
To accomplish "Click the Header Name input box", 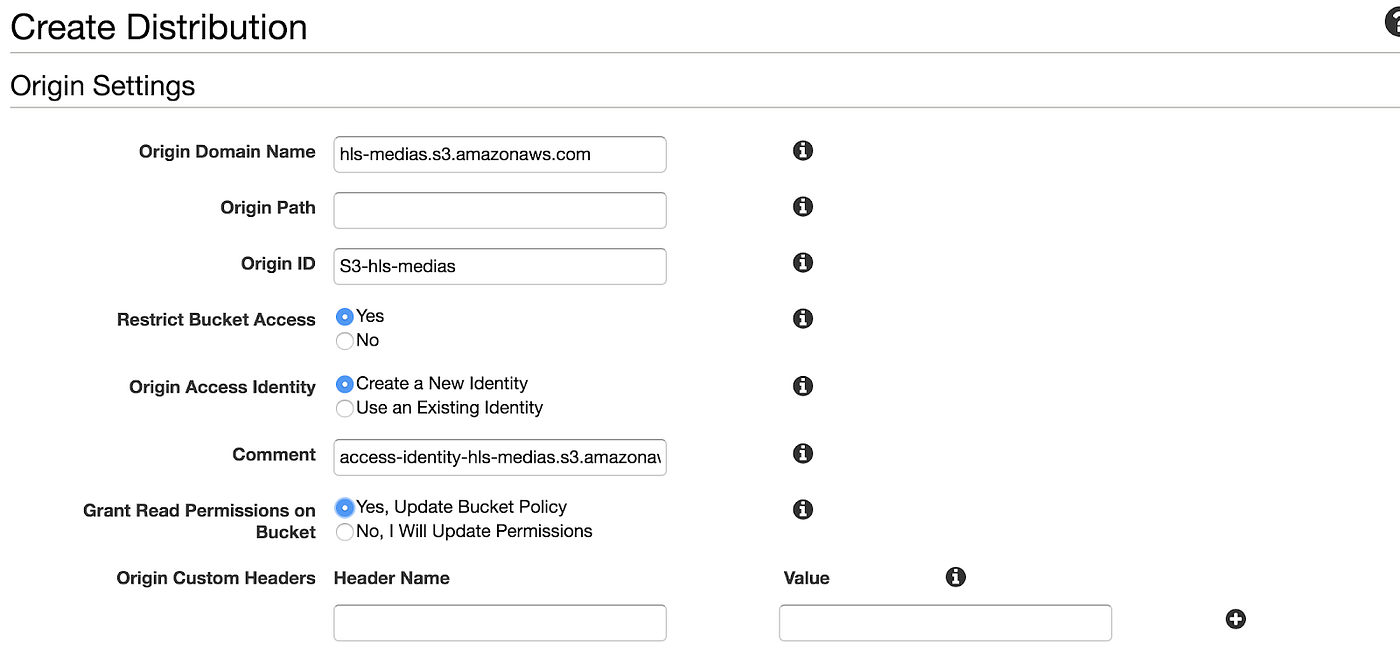I will coord(500,622).
